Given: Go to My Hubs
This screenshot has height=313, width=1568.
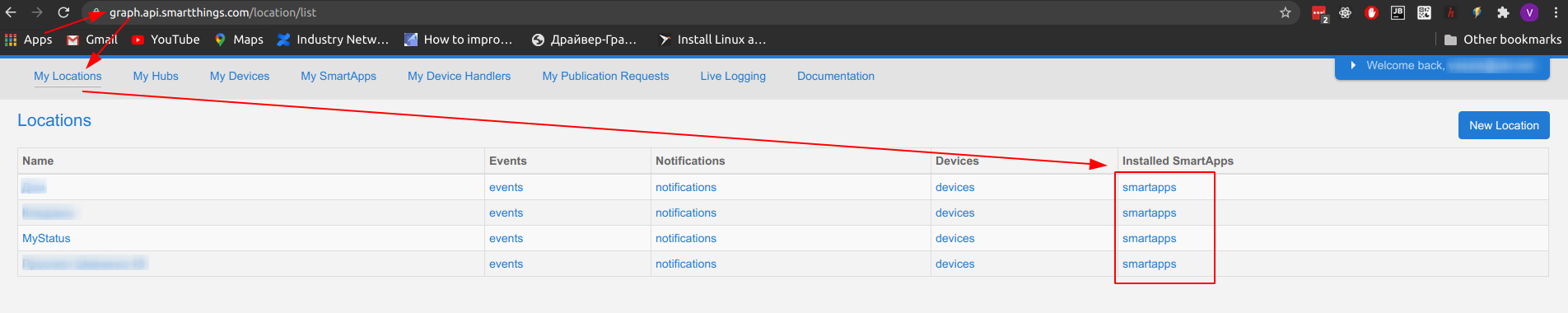Looking at the screenshot, I should pos(156,76).
